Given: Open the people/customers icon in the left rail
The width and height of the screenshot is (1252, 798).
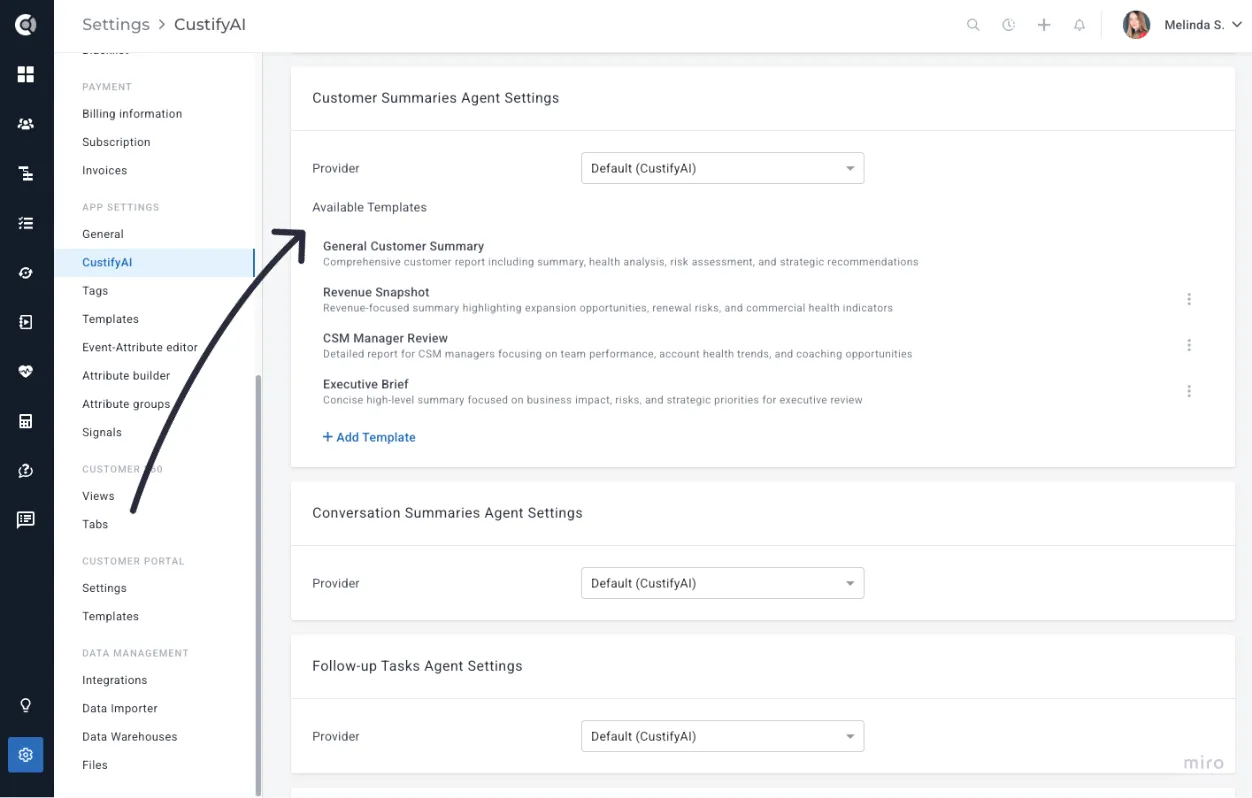Looking at the screenshot, I should (x=26, y=124).
